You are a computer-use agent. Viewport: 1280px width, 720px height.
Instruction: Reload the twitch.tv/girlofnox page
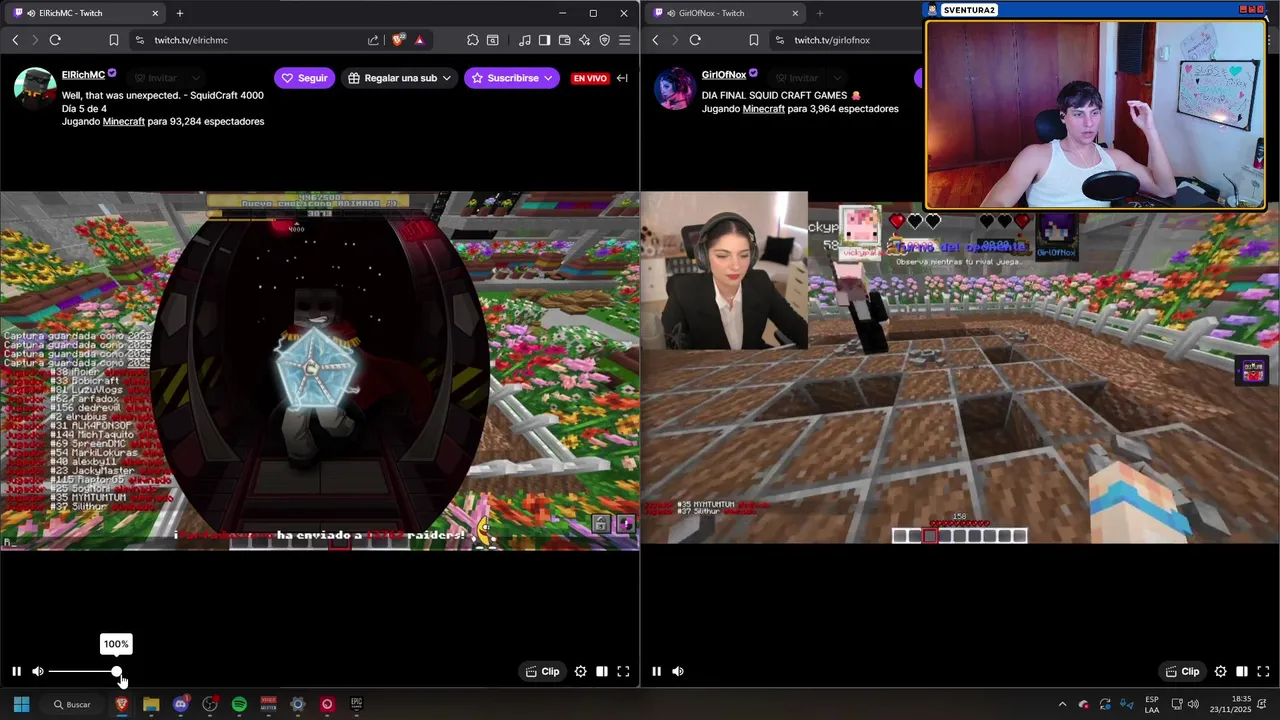coord(695,40)
